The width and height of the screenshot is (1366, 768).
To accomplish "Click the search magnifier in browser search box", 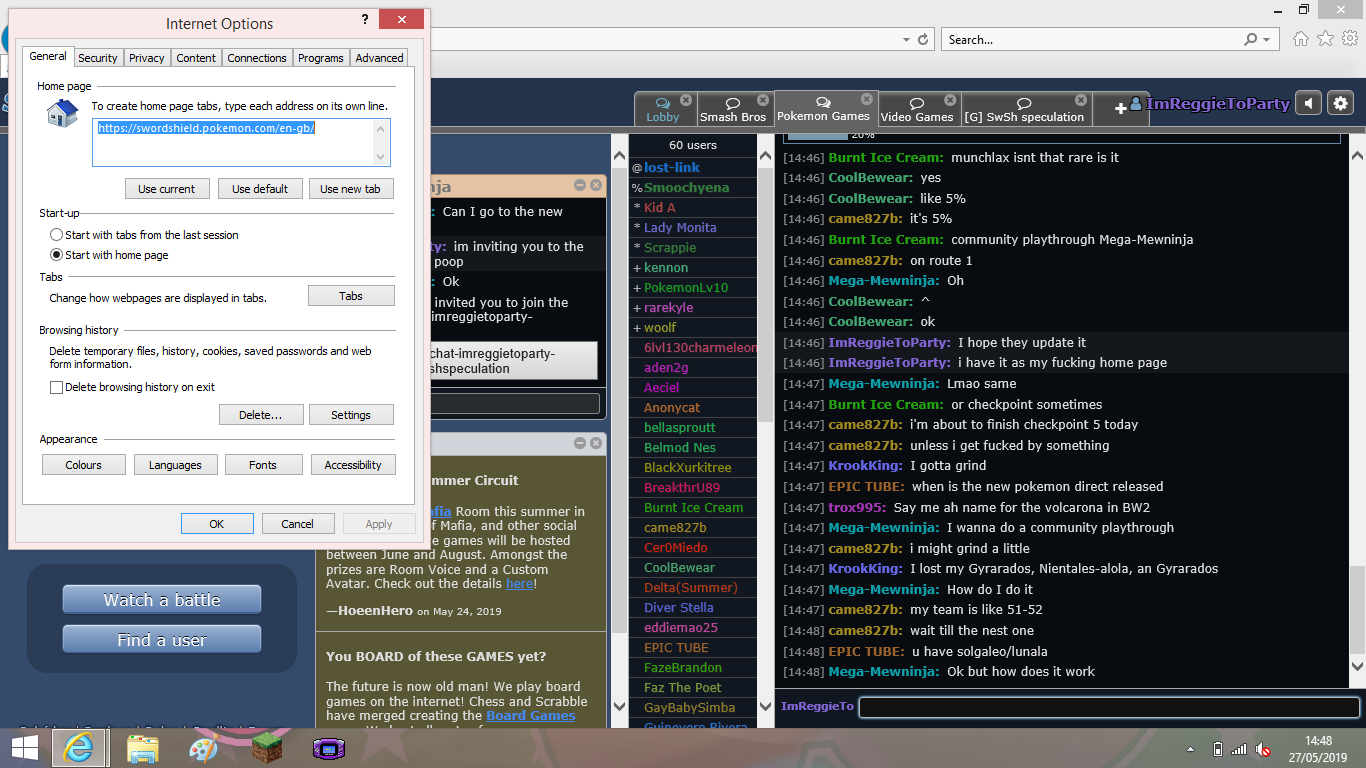I will pos(1251,40).
